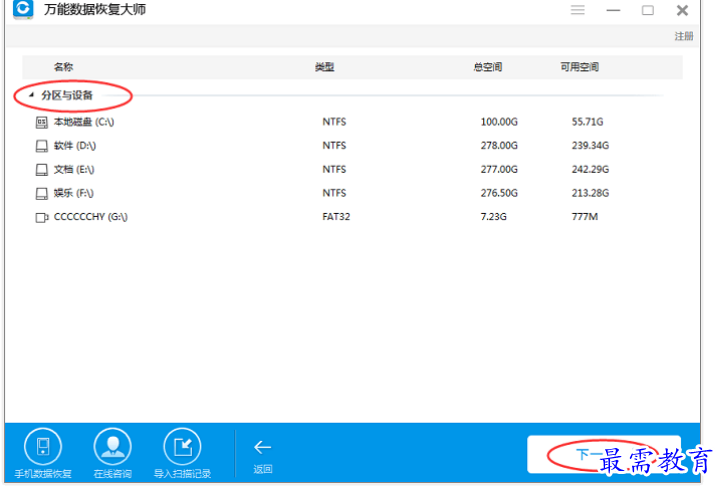This screenshot has height=492, width=721.
Task: Open the hamburger menu in title bar
Action: [578, 10]
